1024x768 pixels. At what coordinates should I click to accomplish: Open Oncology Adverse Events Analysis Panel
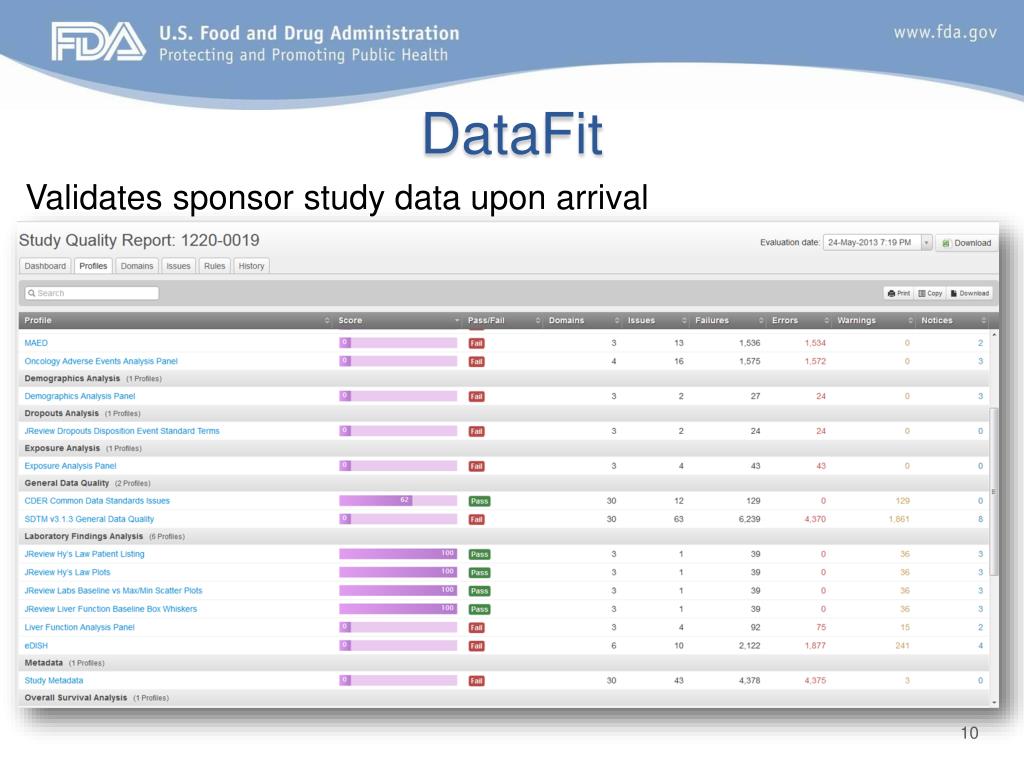pos(101,361)
